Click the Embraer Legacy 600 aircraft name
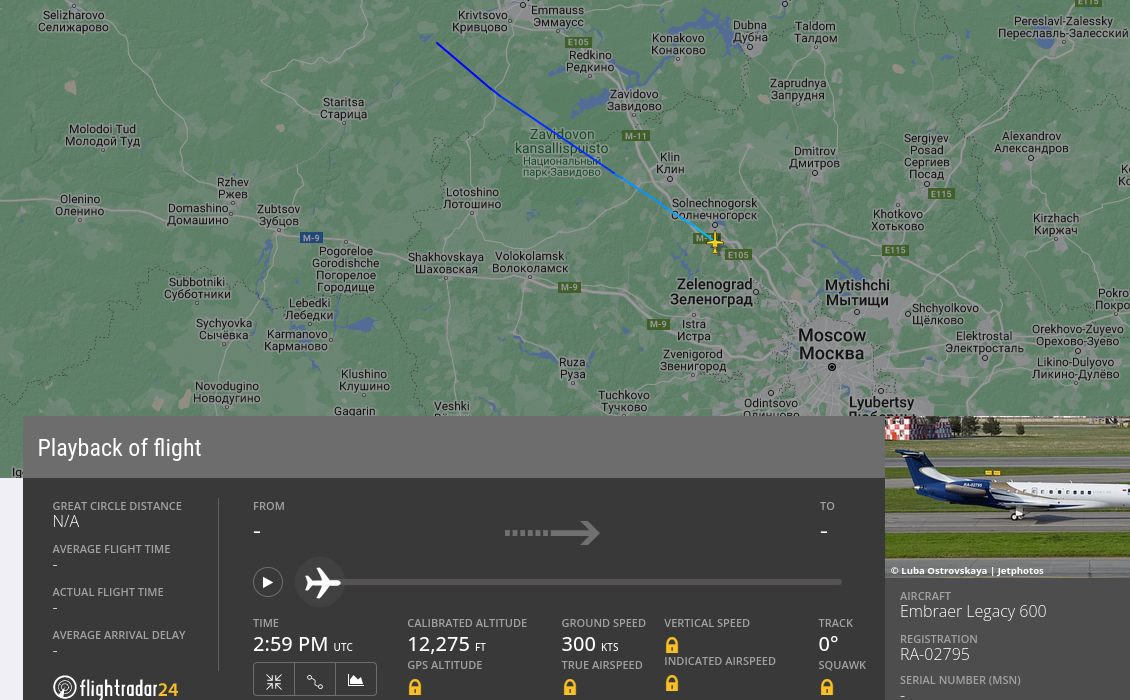Viewport: 1130px width, 700px height. point(973,611)
